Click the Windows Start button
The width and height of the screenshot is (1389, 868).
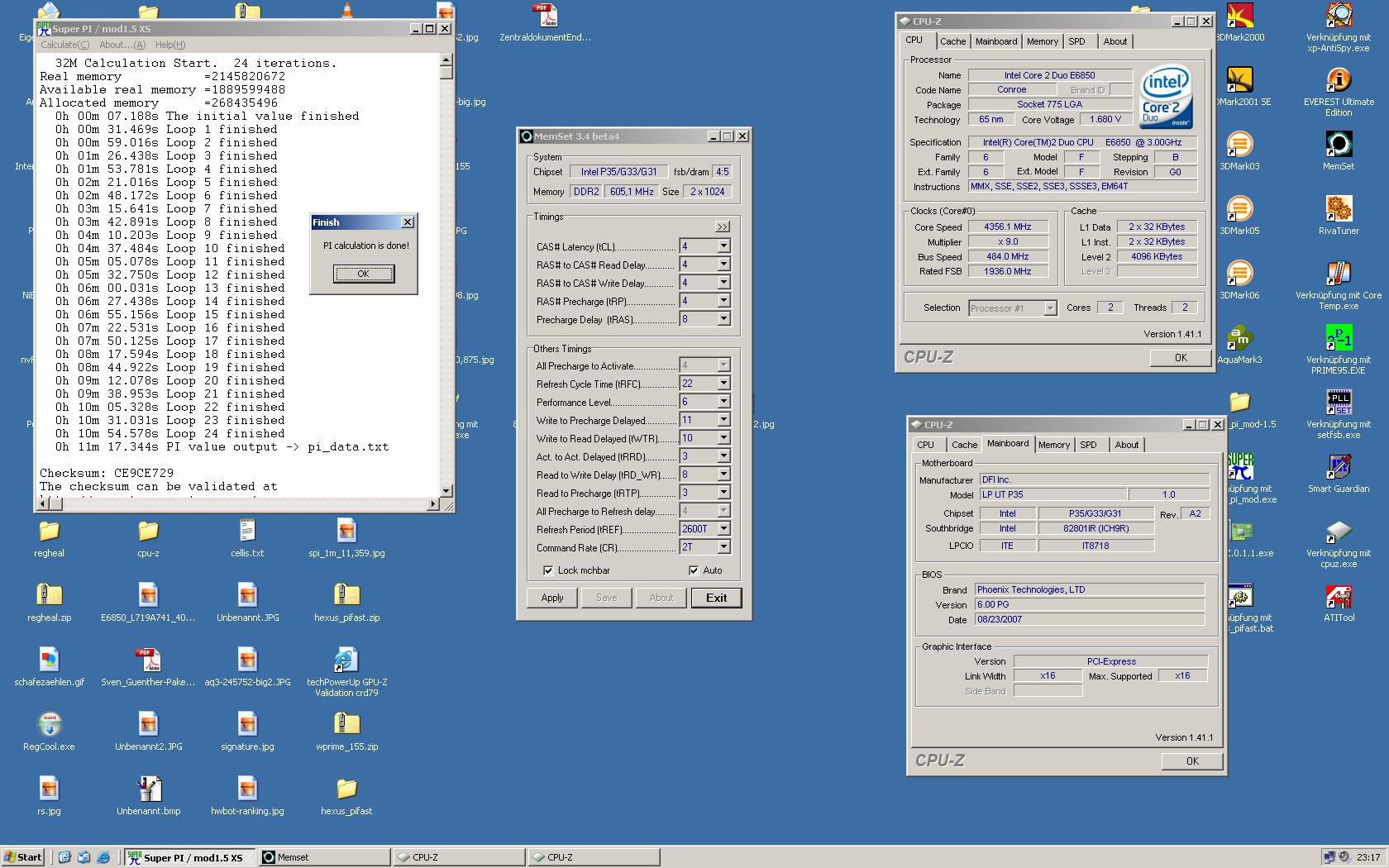pyautogui.click(x=23, y=857)
